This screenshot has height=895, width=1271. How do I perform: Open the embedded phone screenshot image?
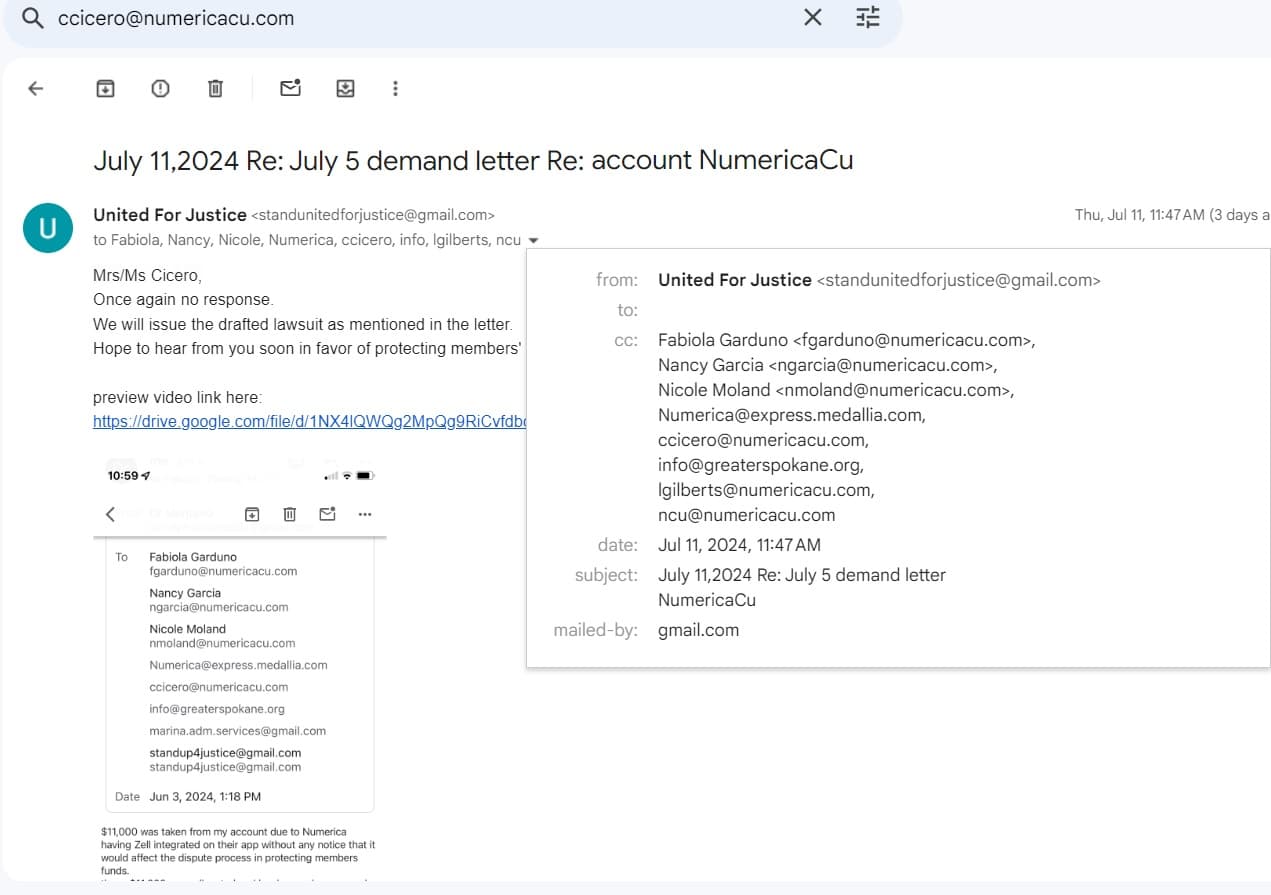(241, 670)
